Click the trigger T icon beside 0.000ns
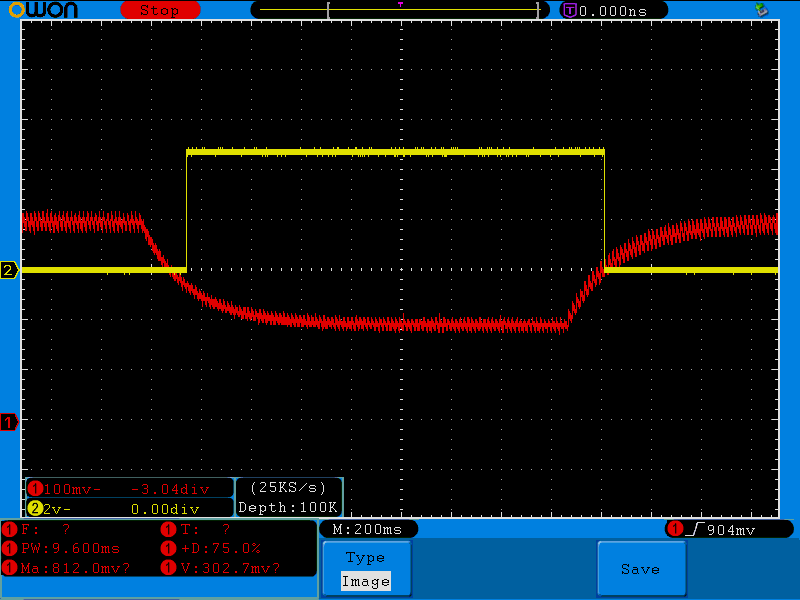Image resolution: width=800 pixels, height=600 pixels. coord(570,11)
